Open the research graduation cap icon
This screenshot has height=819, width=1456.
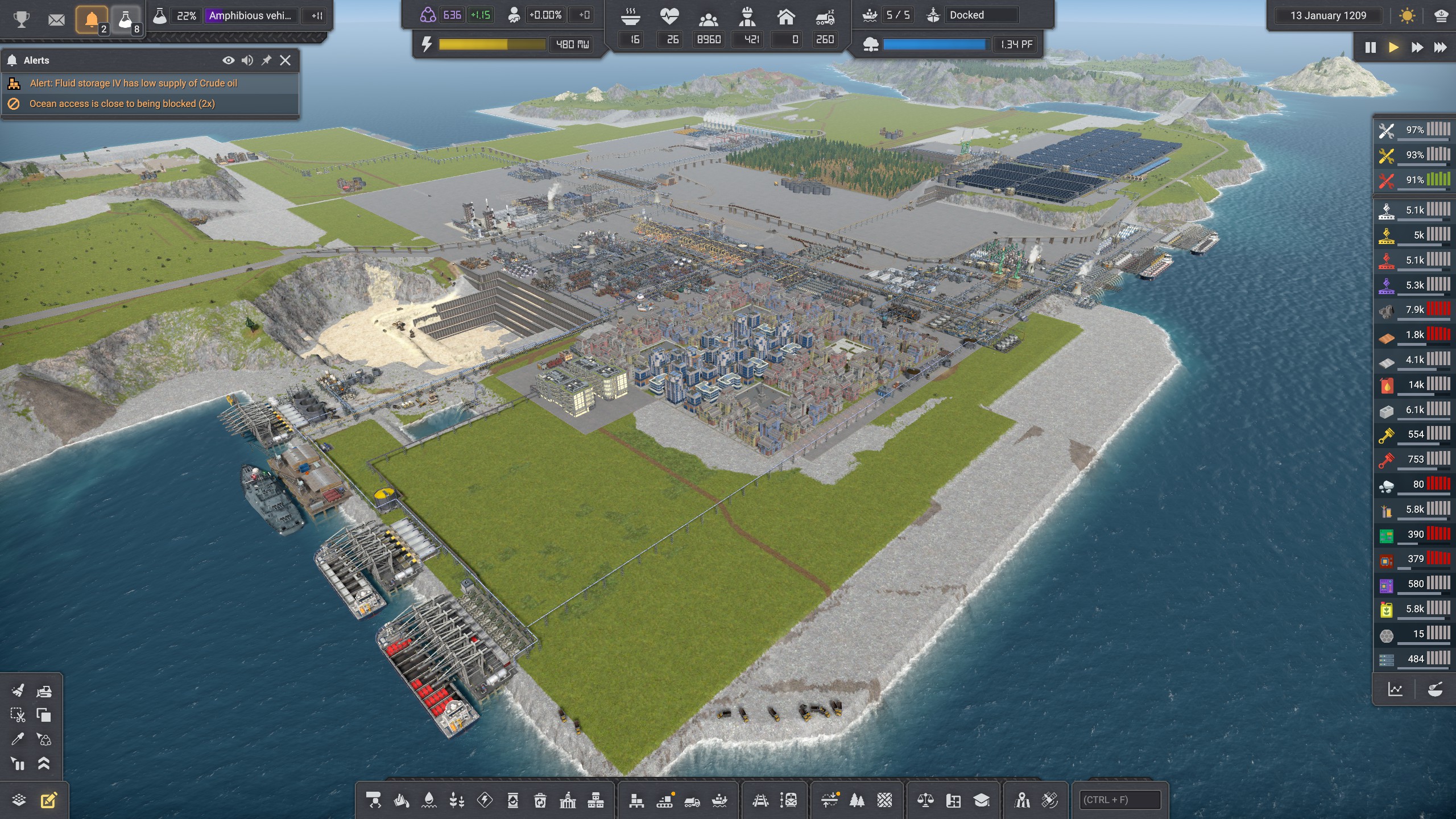981,801
